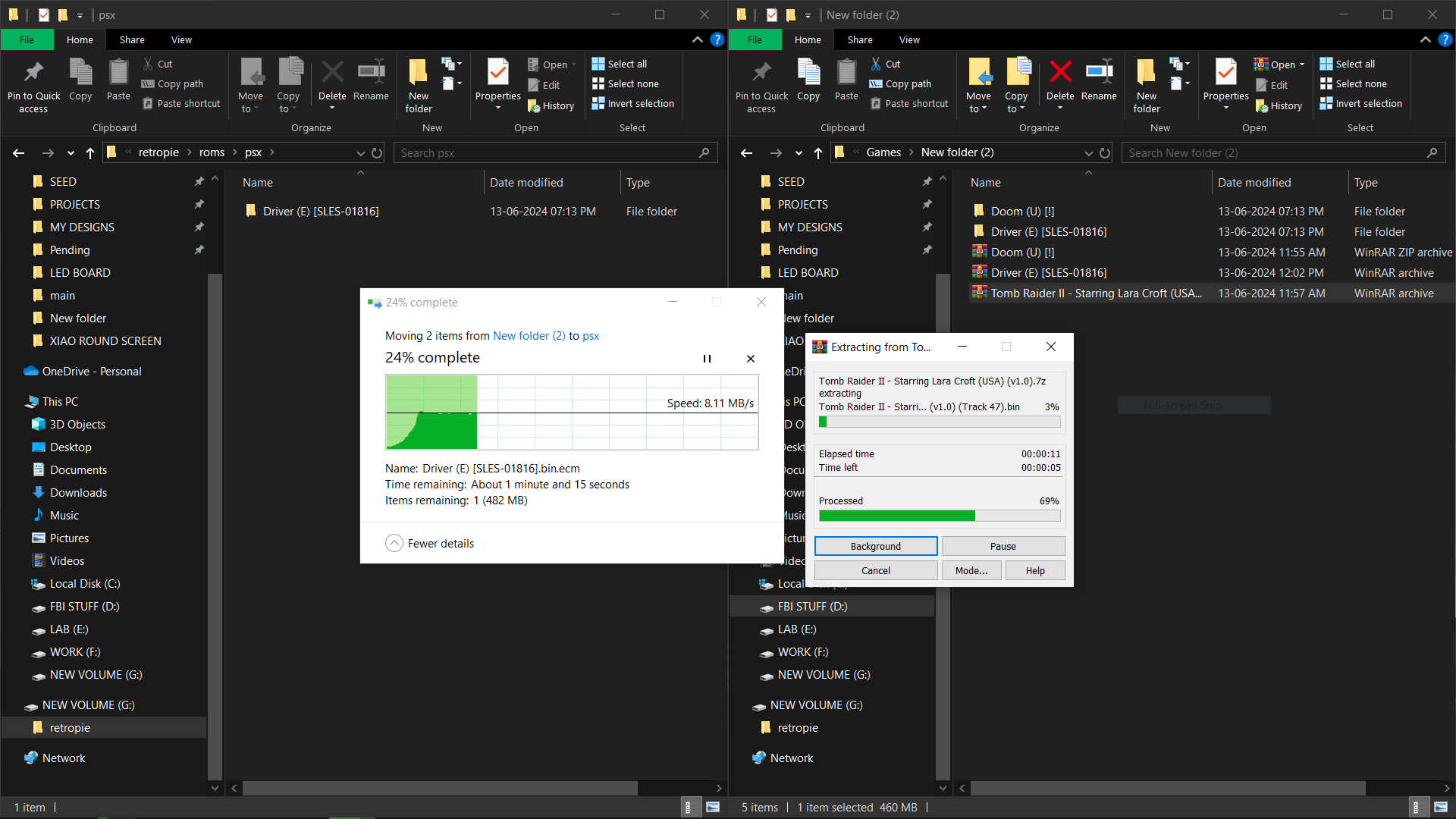Screen dimensions: 1456x819
Task: Click Delete icon in New folder (2) window
Action: tap(1060, 72)
